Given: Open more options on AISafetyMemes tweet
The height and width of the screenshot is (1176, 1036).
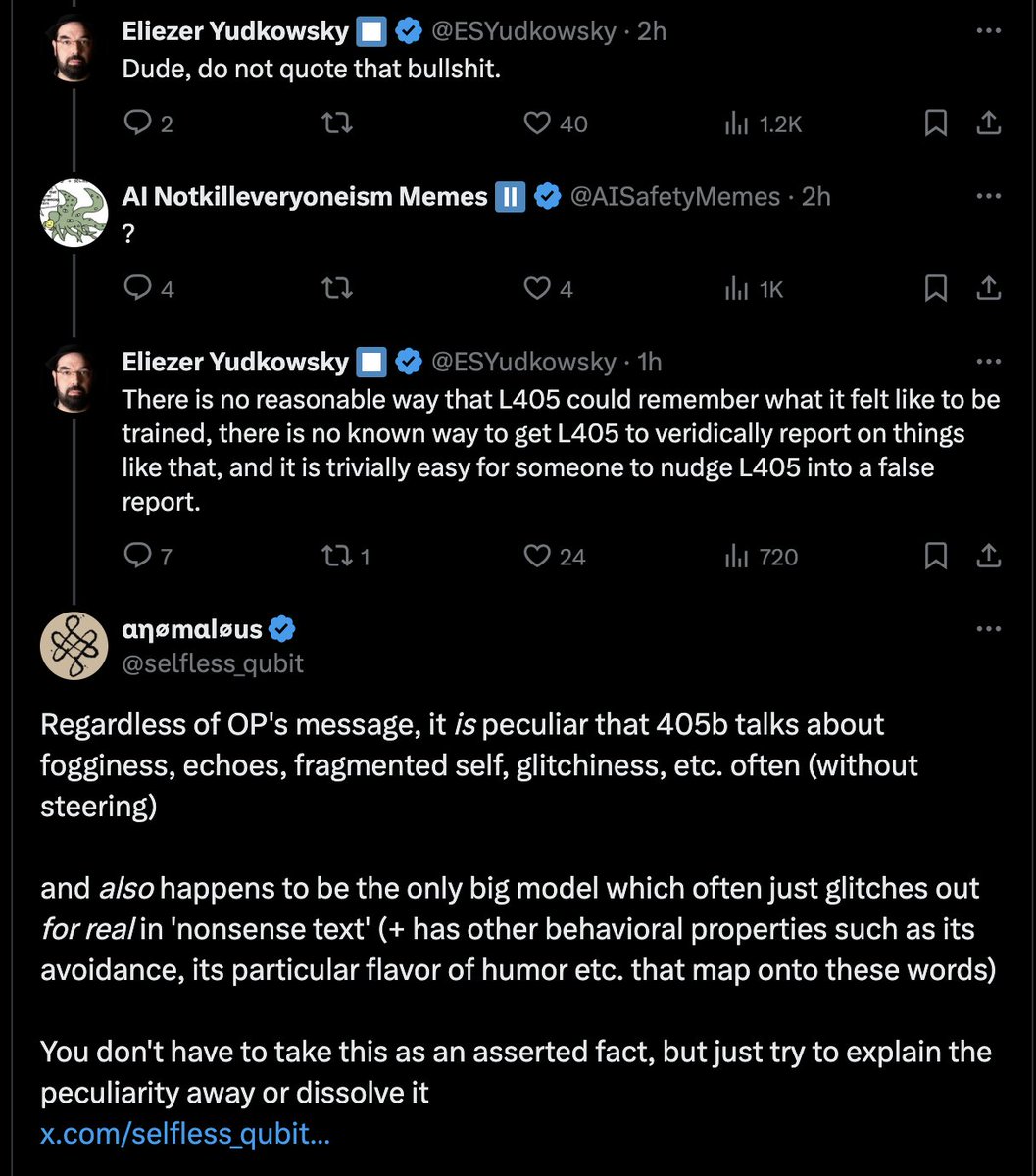Looking at the screenshot, I should click(988, 197).
